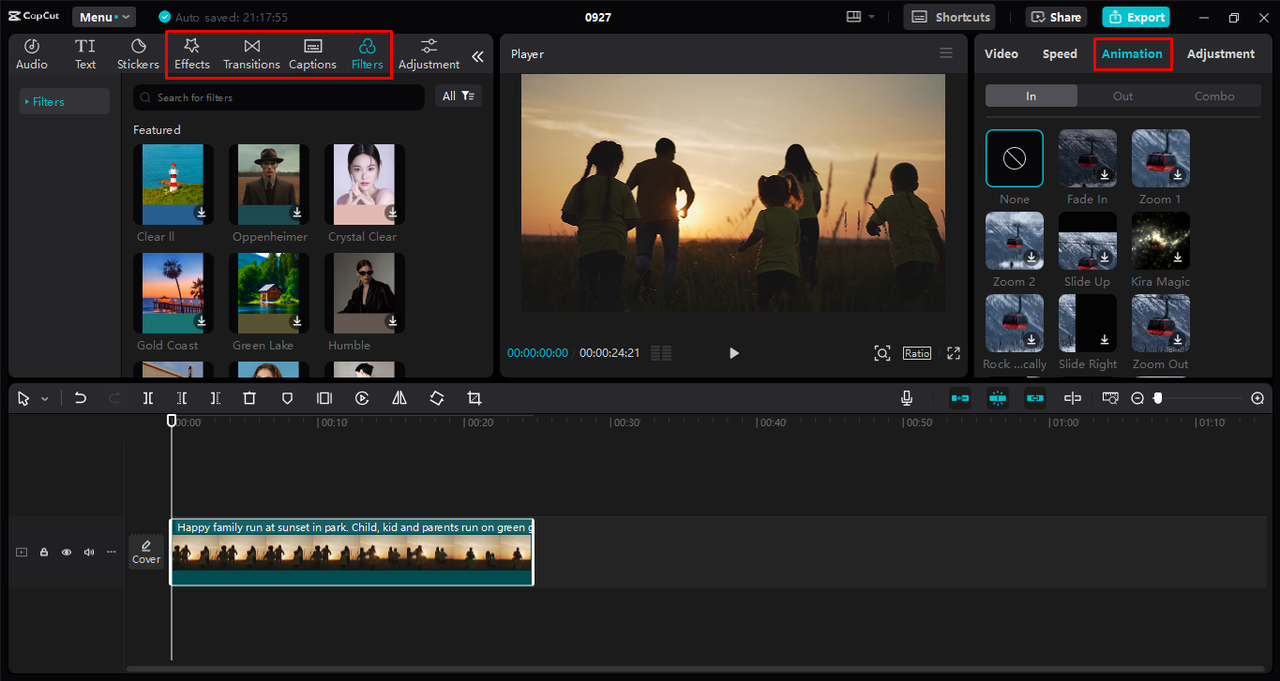Viewport: 1280px width, 681px height.
Task: Open the Adjustment panel in media toolbar
Action: tap(429, 54)
